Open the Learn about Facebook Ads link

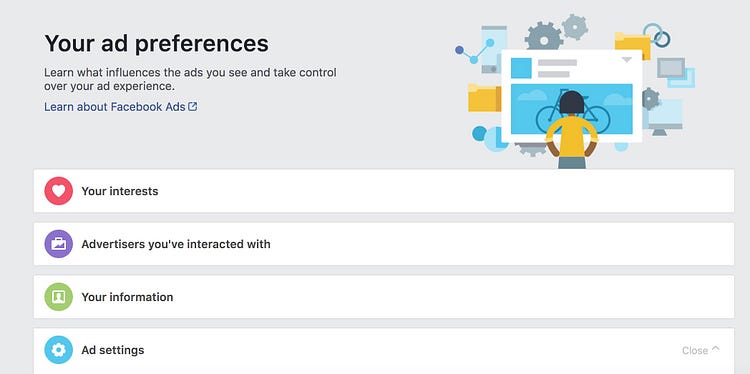115,107
